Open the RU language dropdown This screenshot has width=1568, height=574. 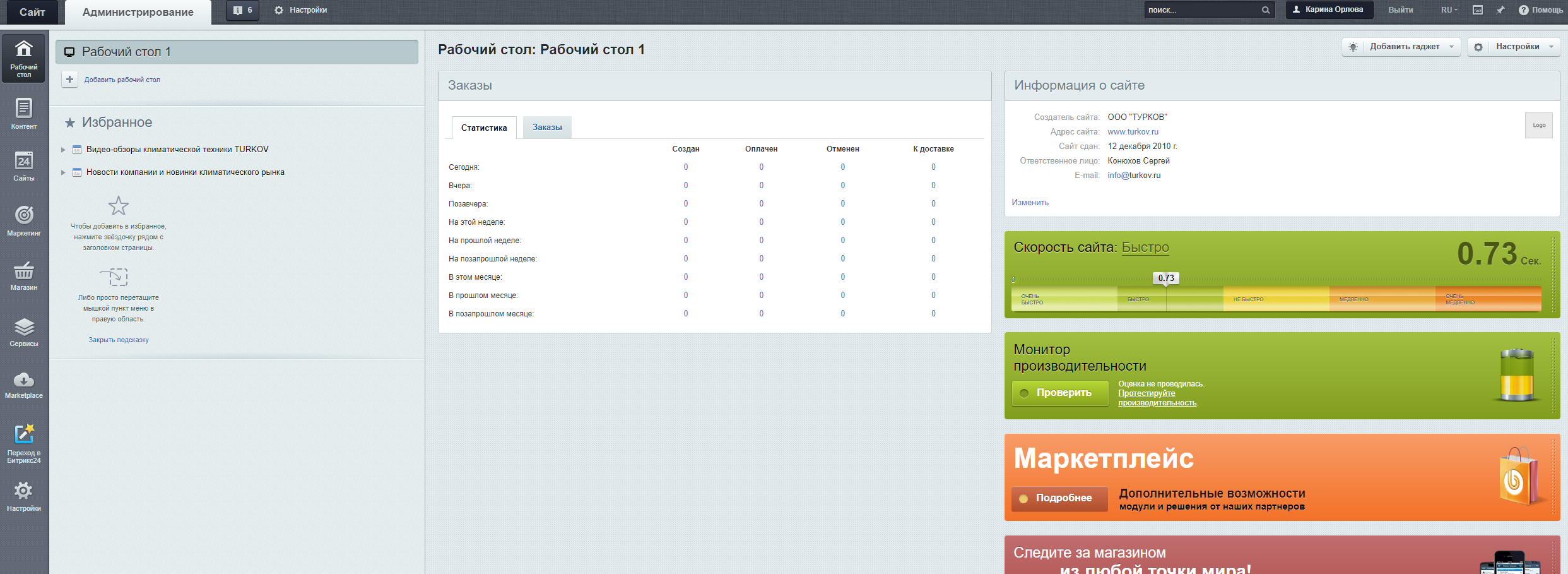[x=1449, y=10]
